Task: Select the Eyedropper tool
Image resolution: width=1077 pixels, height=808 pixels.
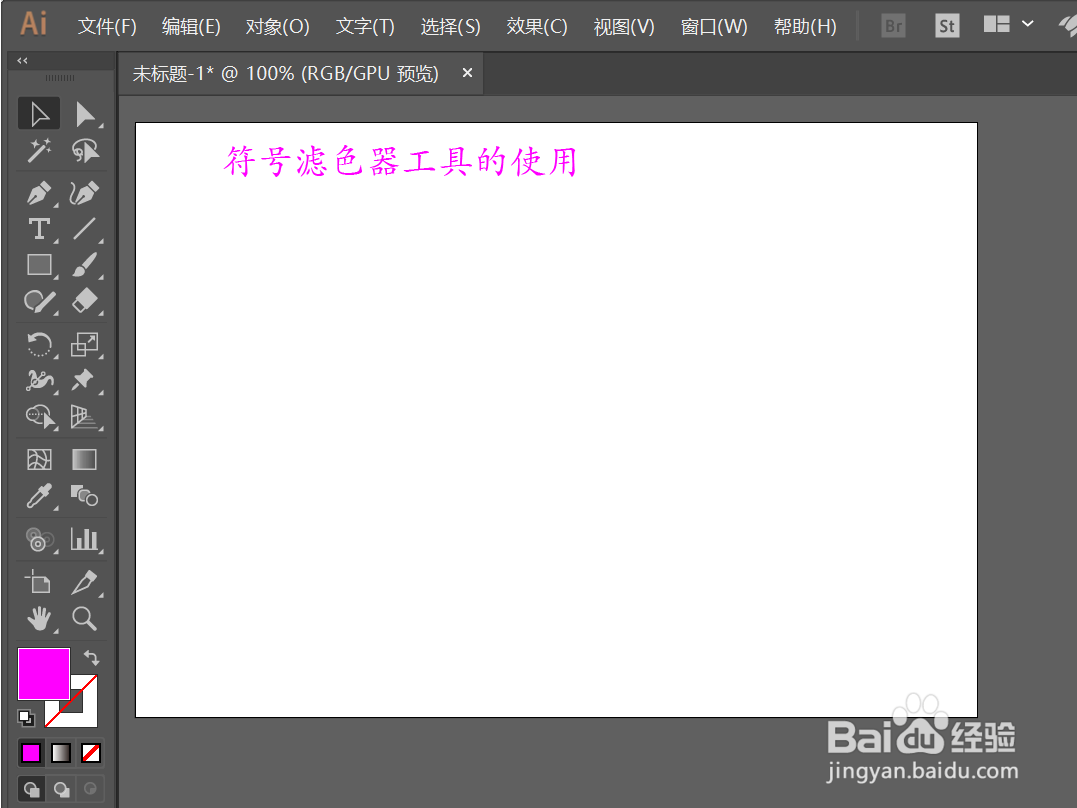Action: click(39, 495)
